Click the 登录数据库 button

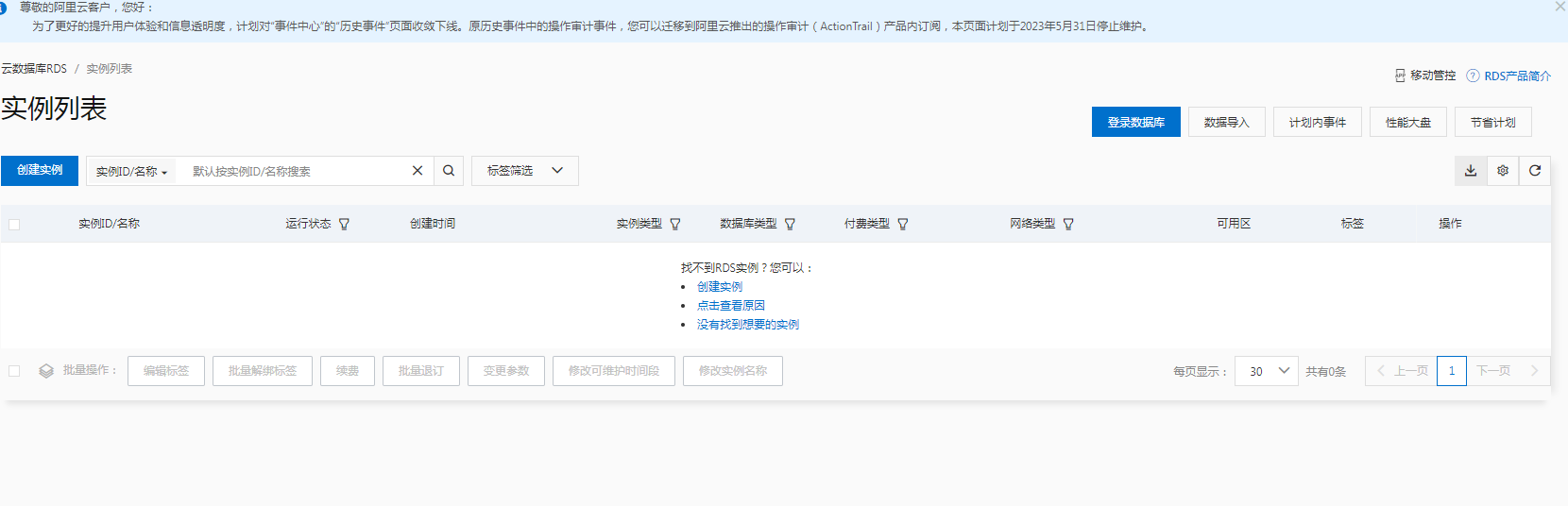point(1136,122)
